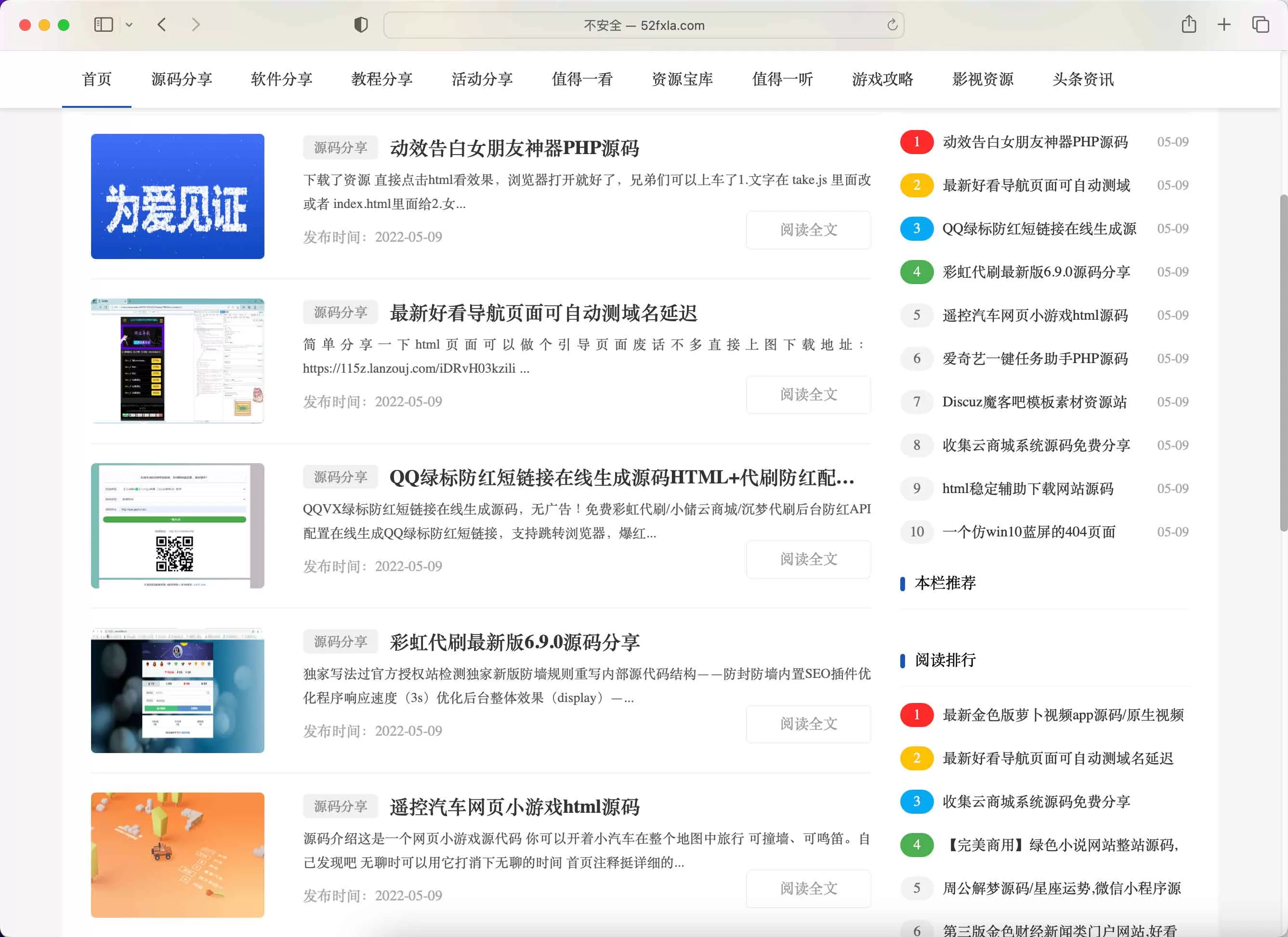Open sidebar item 10 一个仿win10蓝屏的404页面
Screen dimensions: 1288x937
1028,532
